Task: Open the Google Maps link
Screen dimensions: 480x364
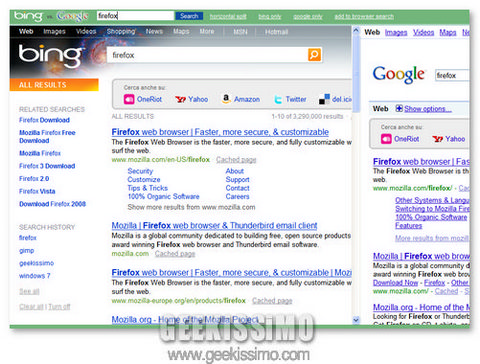Action: point(448,32)
